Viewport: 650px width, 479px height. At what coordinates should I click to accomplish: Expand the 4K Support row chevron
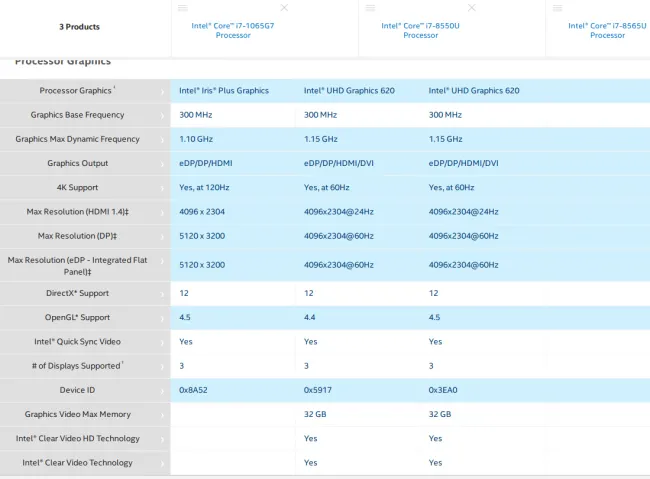point(163,188)
